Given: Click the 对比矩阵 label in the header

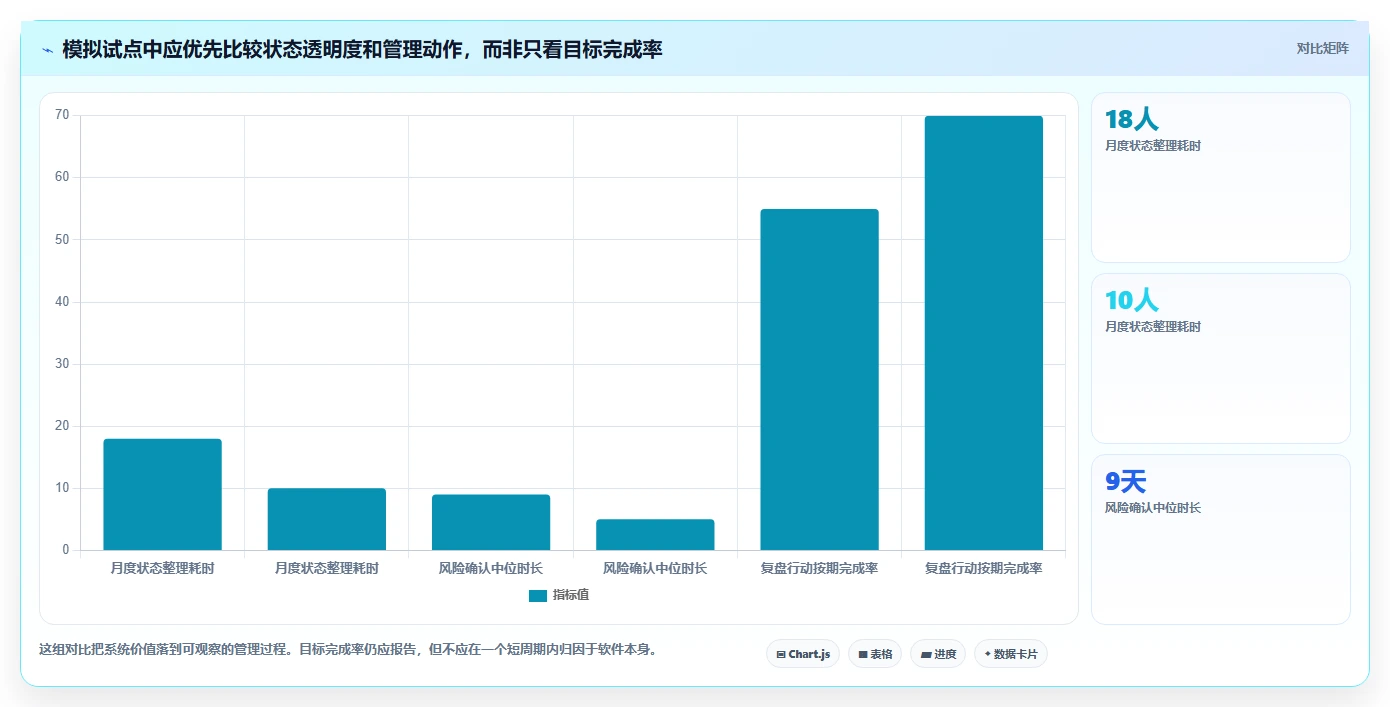Looking at the screenshot, I should pos(1322,48).
